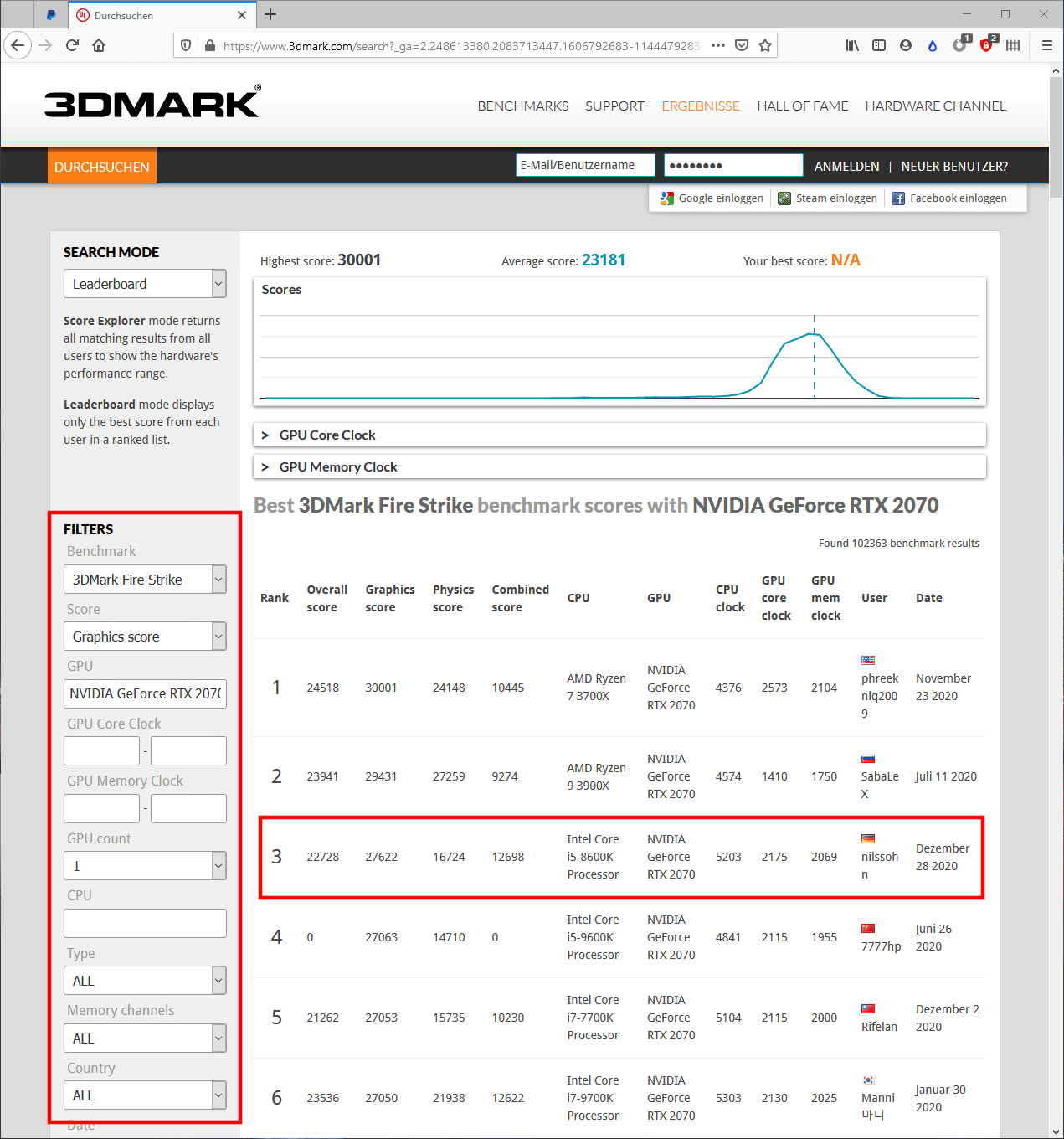Open the Score dropdown showing Graphics score
The width and height of the screenshot is (1064, 1139).
tap(145, 636)
